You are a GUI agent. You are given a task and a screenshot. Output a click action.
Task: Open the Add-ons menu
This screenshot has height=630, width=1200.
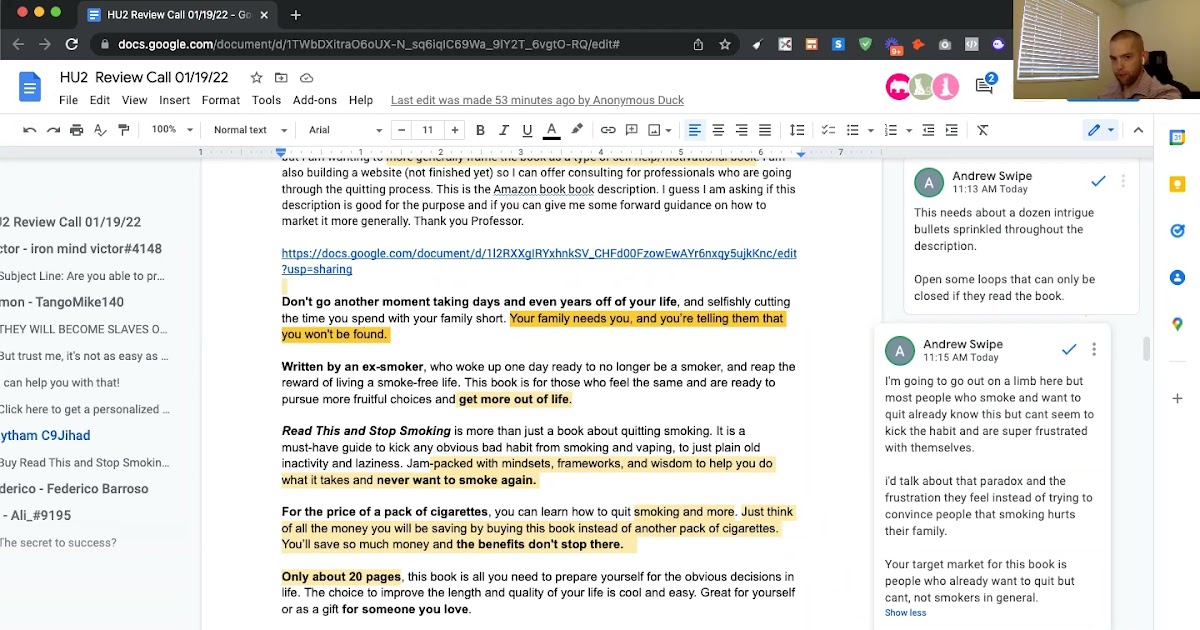point(314,100)
